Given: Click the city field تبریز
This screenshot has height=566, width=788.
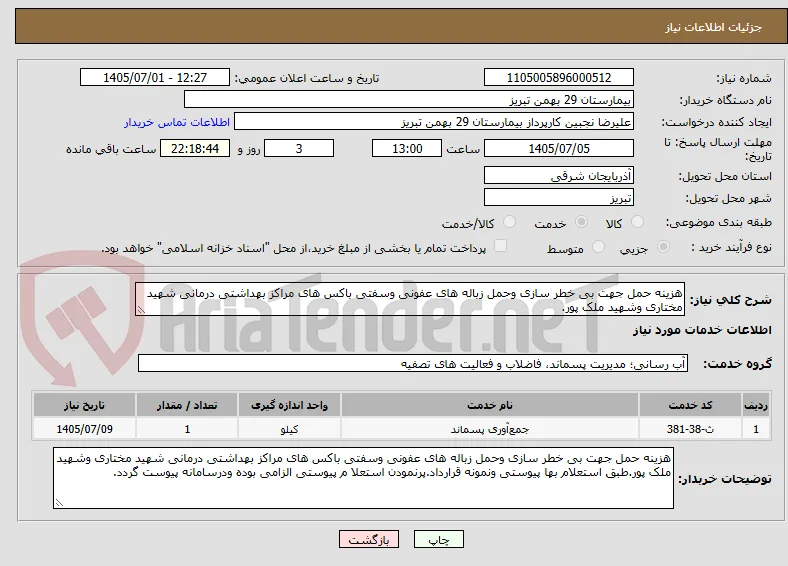Looking at the screenshot, I should (x=558, y=197).
